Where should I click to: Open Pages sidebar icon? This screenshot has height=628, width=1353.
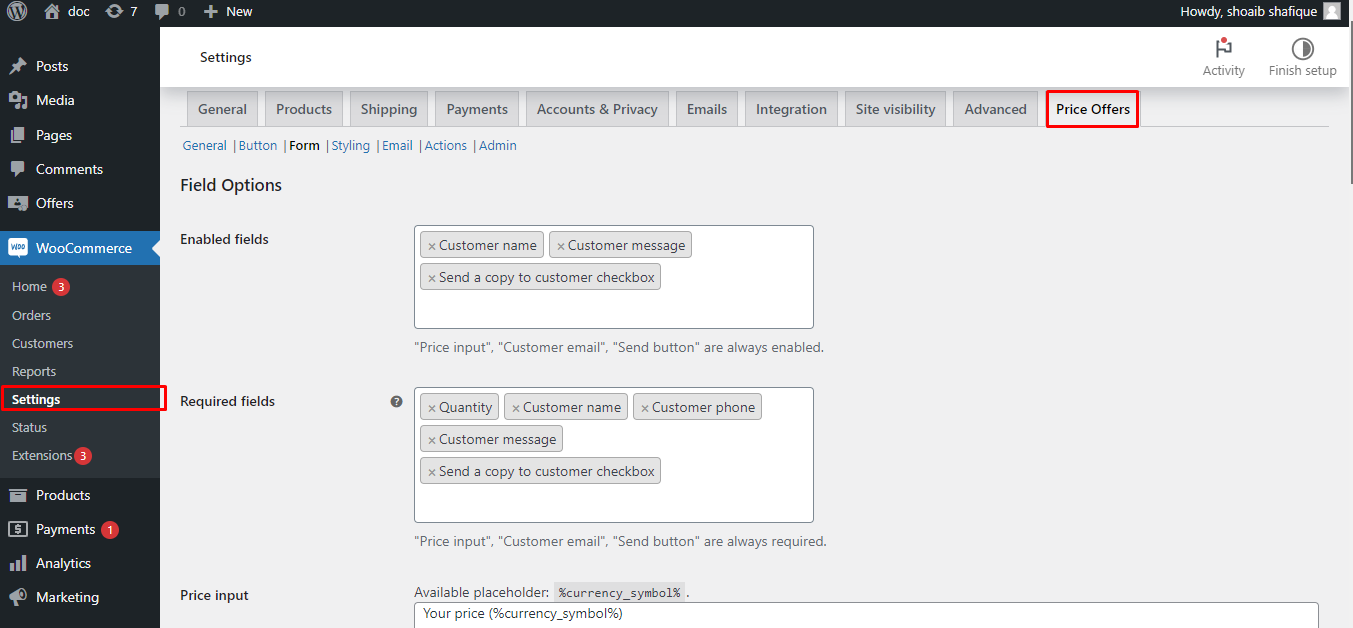pyautogui.click(x=18, y=135)
